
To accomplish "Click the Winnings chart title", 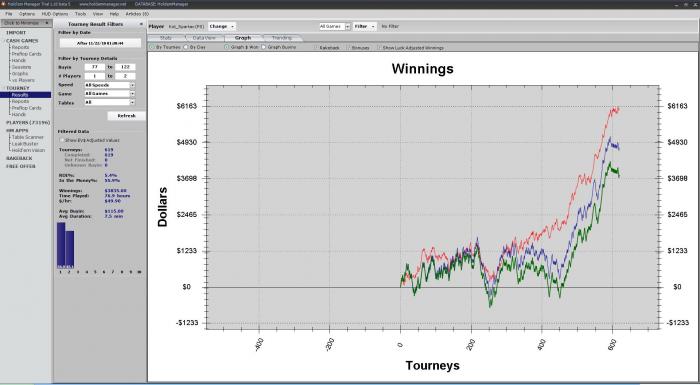I will coord(422,69).
